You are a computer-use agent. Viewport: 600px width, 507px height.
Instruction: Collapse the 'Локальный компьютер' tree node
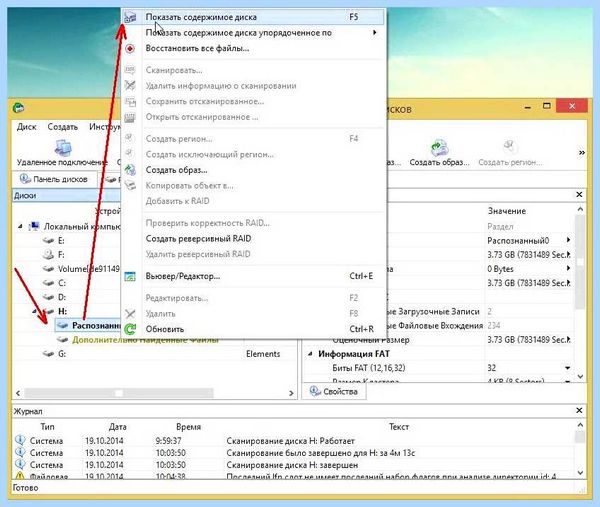[x=21, y=227]
